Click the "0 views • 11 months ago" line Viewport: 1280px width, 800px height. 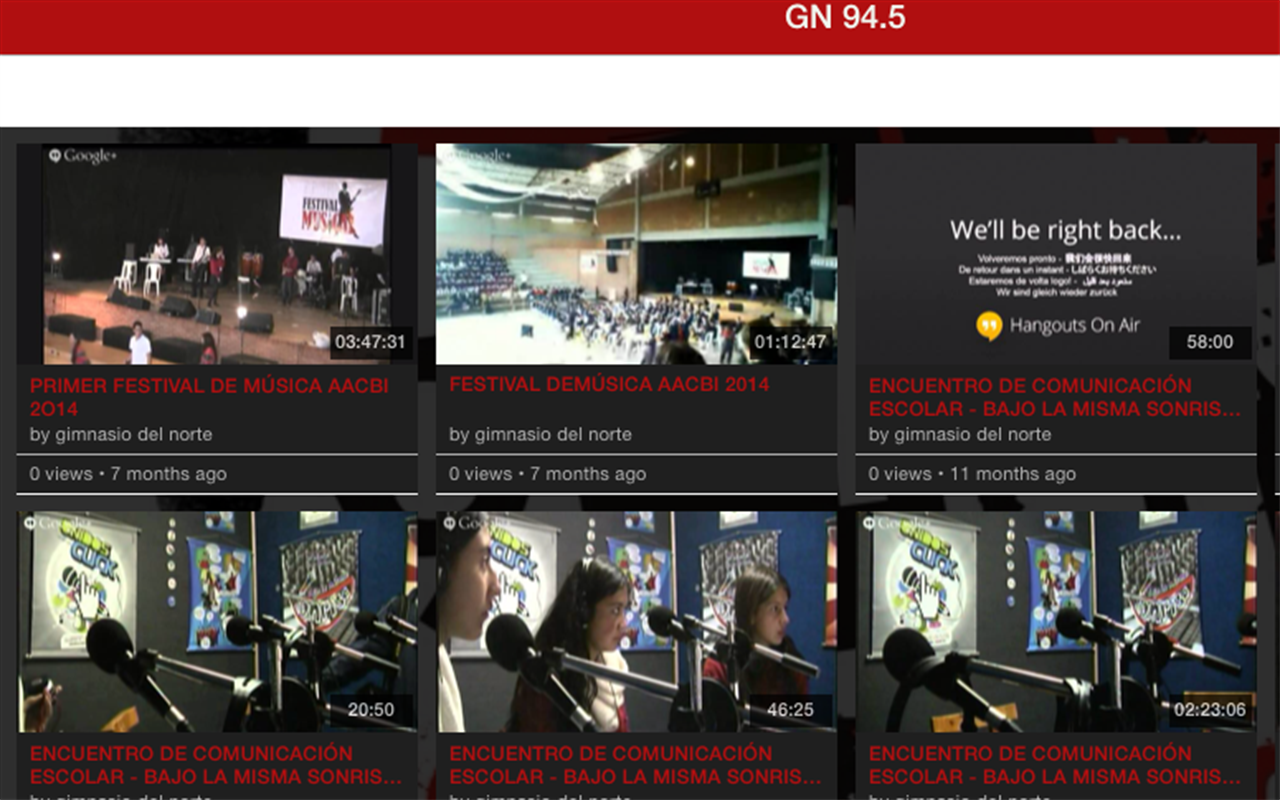click(972, 474)
